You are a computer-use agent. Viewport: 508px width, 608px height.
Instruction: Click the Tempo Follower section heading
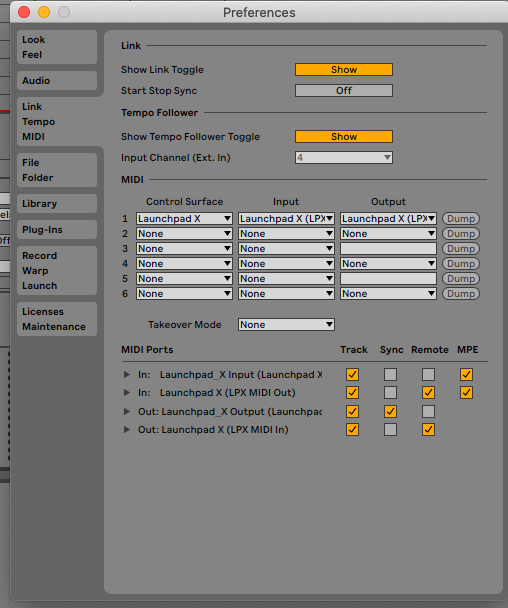[159, 113]
